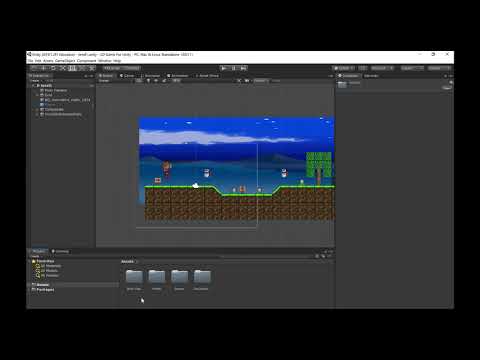Select All Prefabs under Favorites
Viewport: 480px width, 360px height.
(49, 275)
